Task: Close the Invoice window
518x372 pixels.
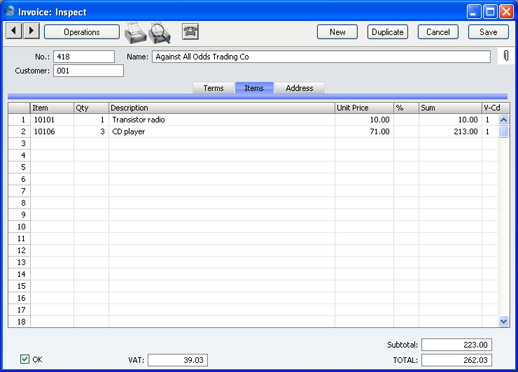Action: (506, 12)
